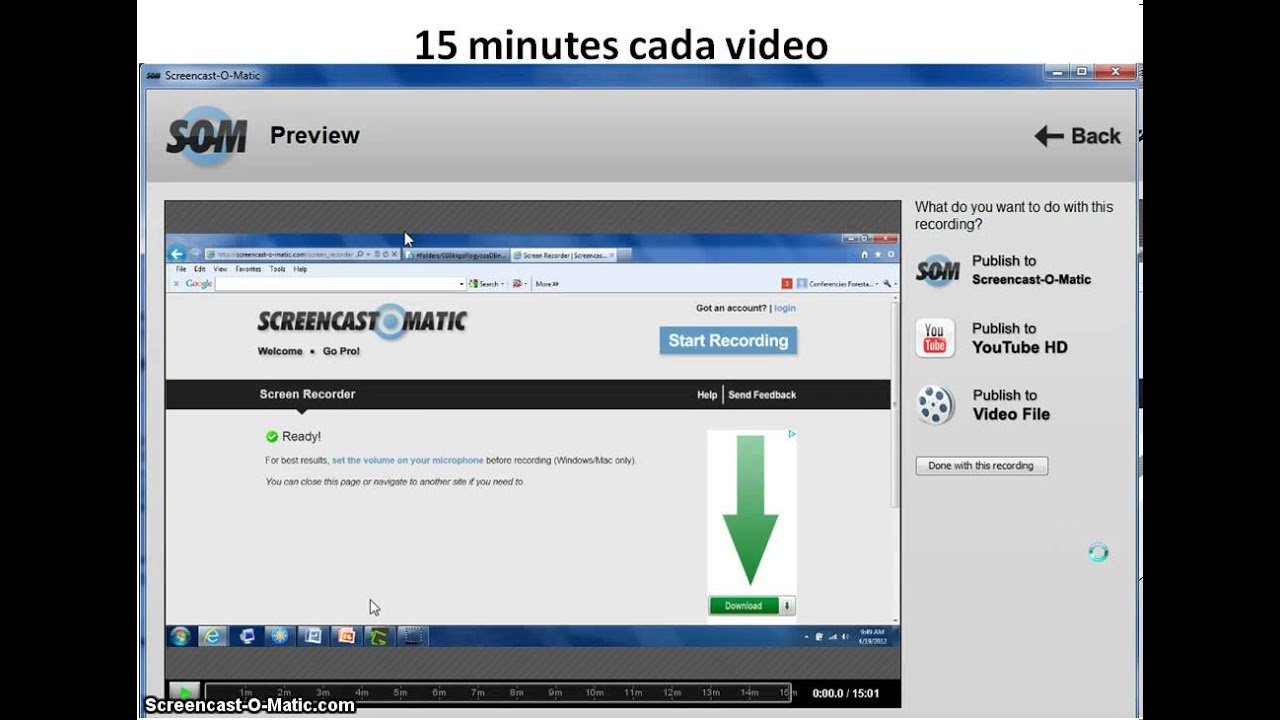Click the Windows Start orb in preview
The image size is (1280, 720).
pos(180,636)
